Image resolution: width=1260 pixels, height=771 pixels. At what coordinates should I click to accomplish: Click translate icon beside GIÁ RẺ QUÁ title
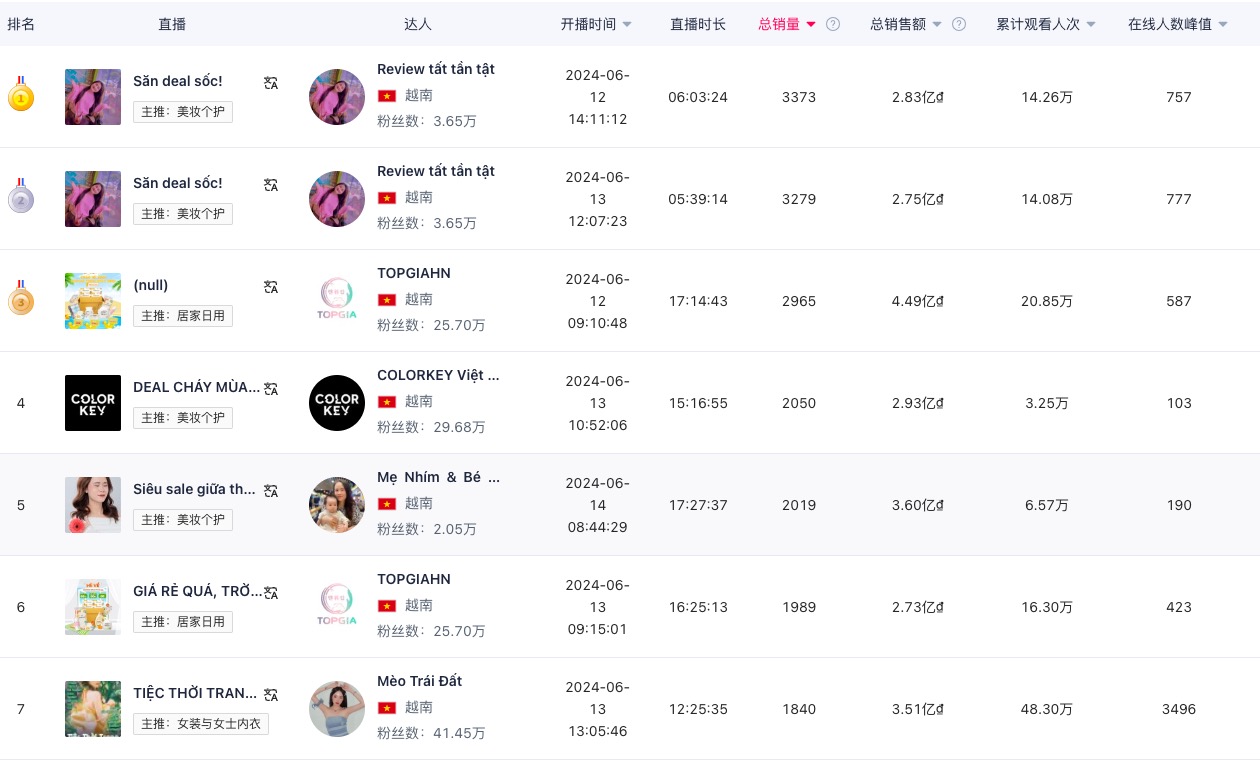[271, 593]
